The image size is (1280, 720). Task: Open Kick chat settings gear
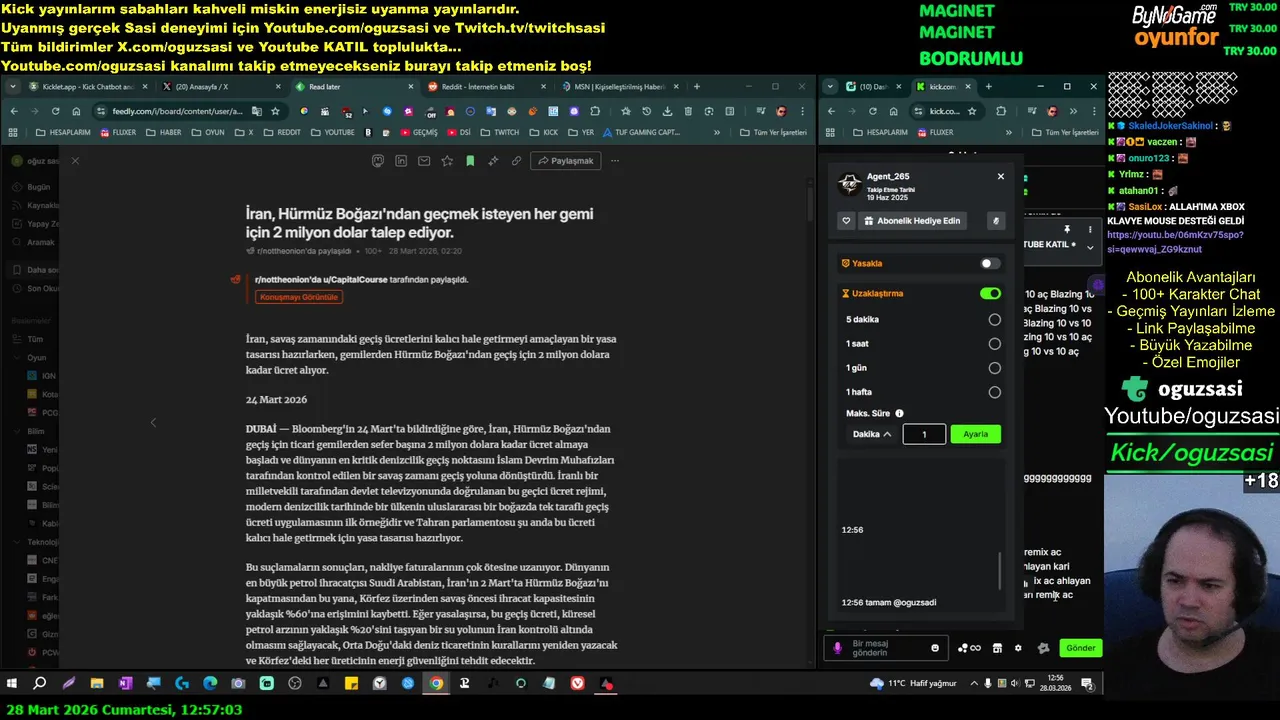[1018, 648]
